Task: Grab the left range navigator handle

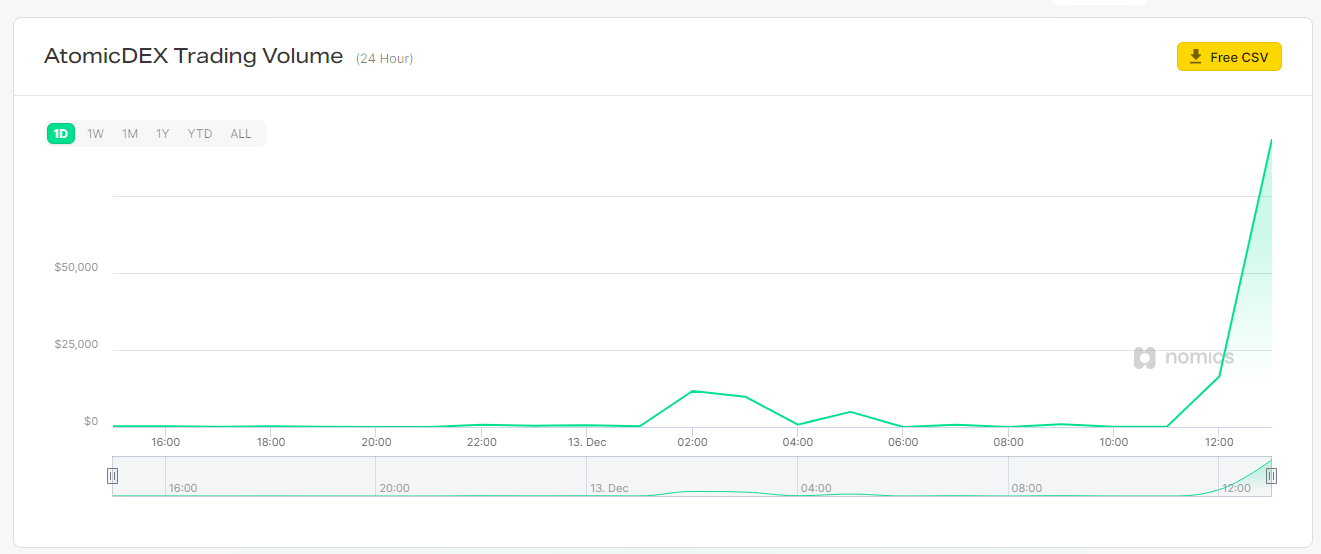Action: pyautogui.click(x=112, y=476)
